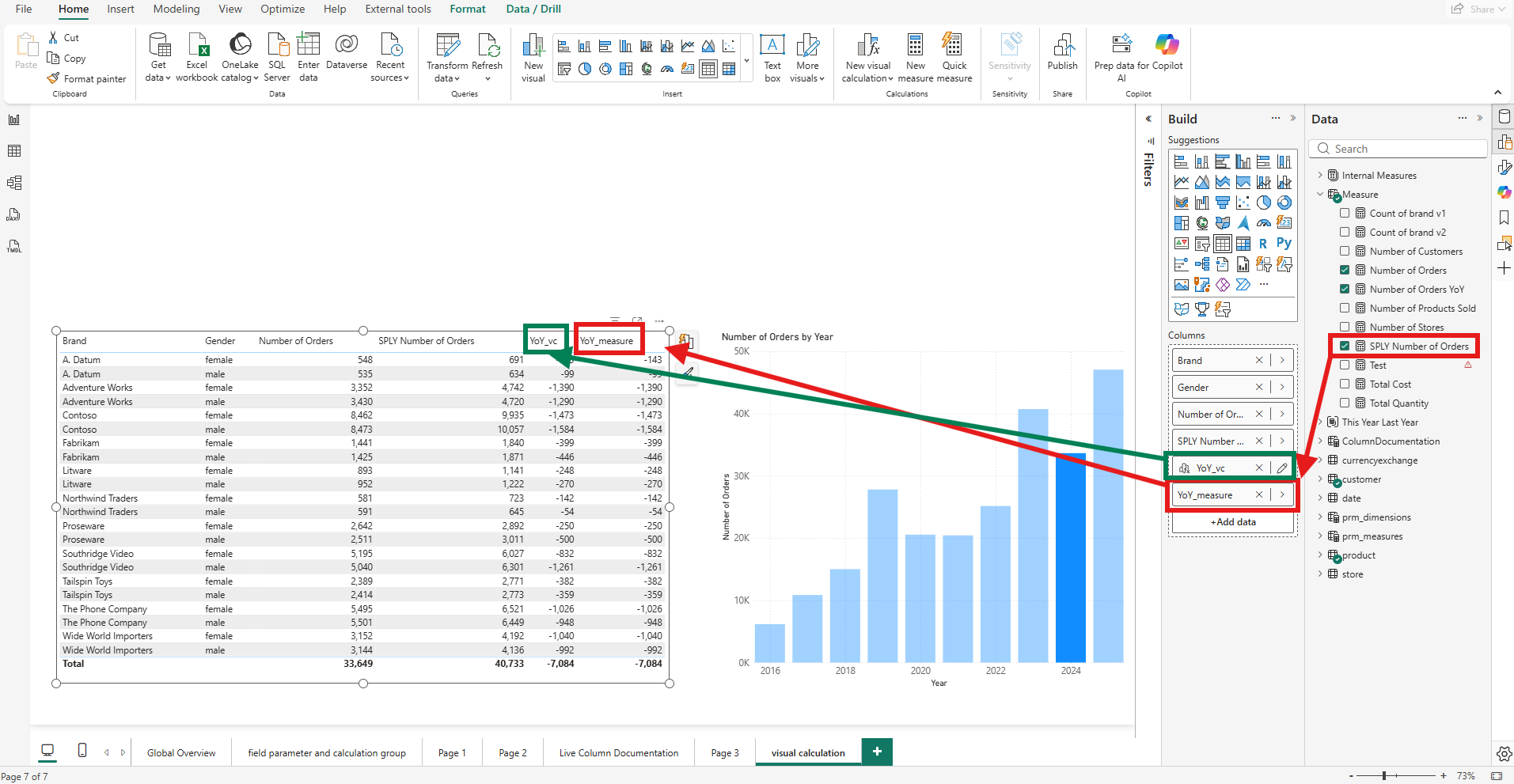
Task: Open the Get data button
Action: point(158,58)
